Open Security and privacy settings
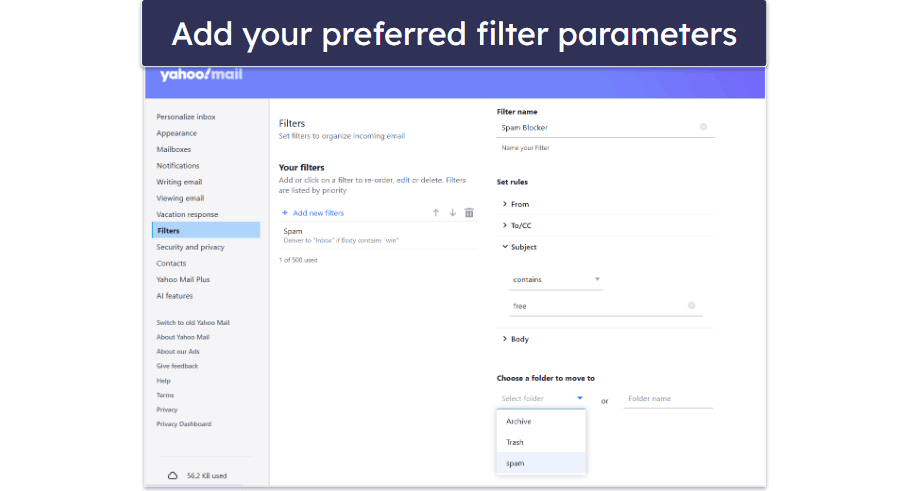This screenshot has height=491, width=905. pyautogui.click(x=190, y=247)
